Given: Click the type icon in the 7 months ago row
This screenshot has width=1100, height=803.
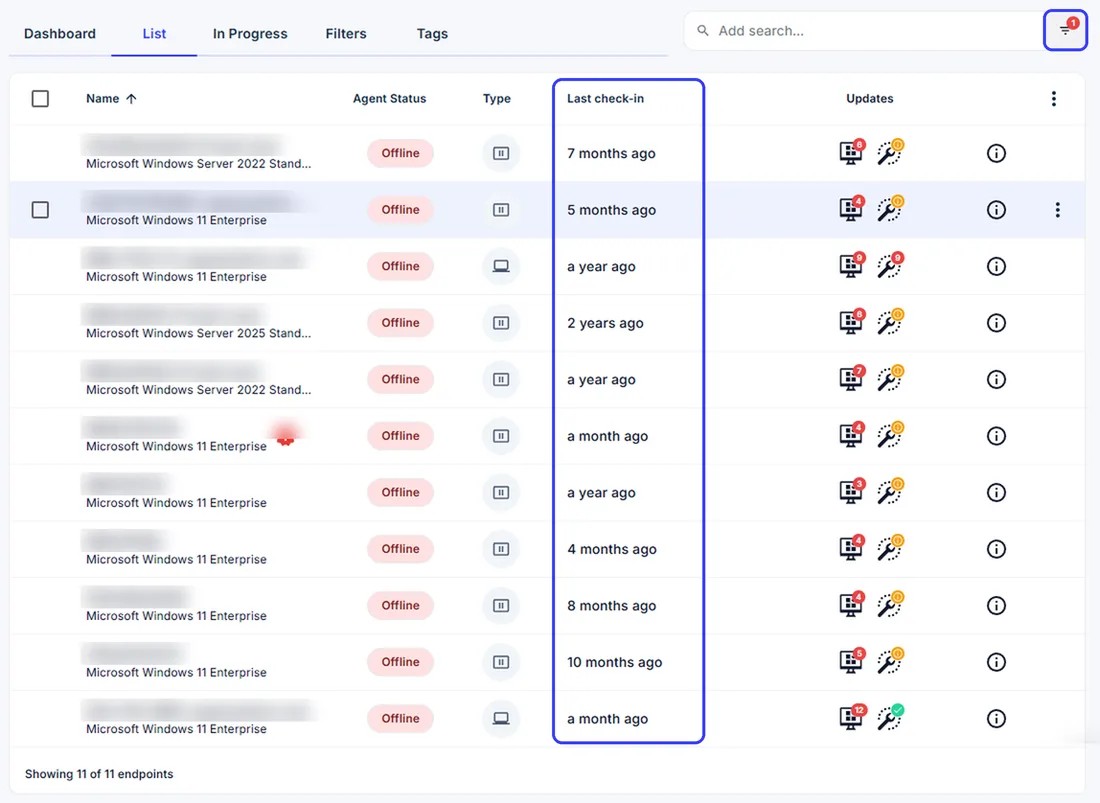Looking at the screenshot, I should pyautogui.click(x=501, y=153).
